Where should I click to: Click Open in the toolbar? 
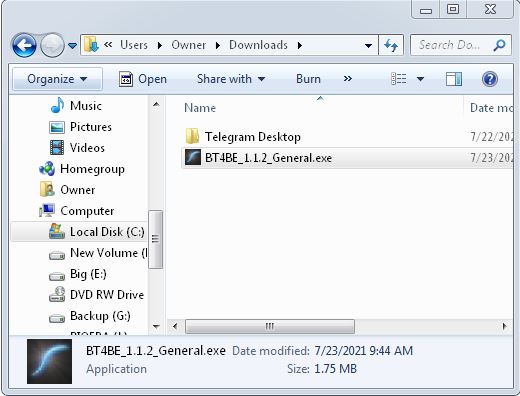pyautogui.click(x=143, y=79)
